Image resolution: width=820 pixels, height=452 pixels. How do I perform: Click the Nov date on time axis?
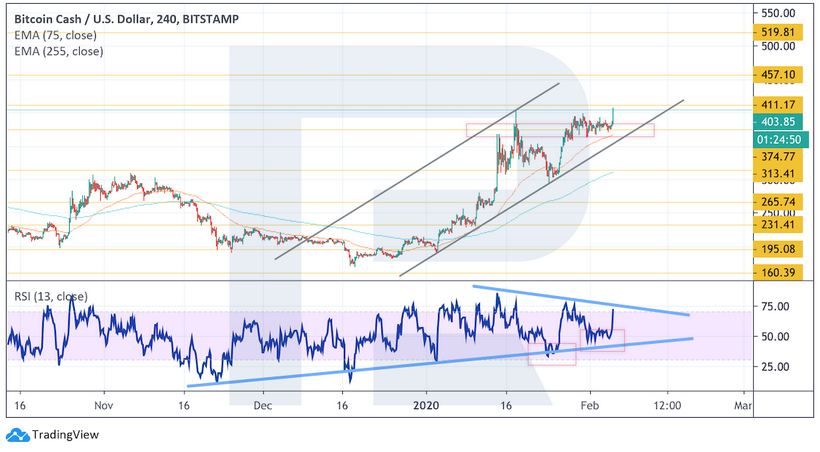(104, 406)
